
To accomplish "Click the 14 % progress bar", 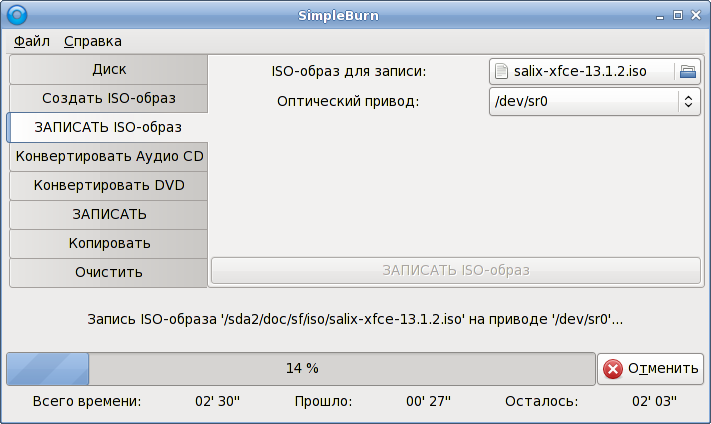I will point(301,368).
